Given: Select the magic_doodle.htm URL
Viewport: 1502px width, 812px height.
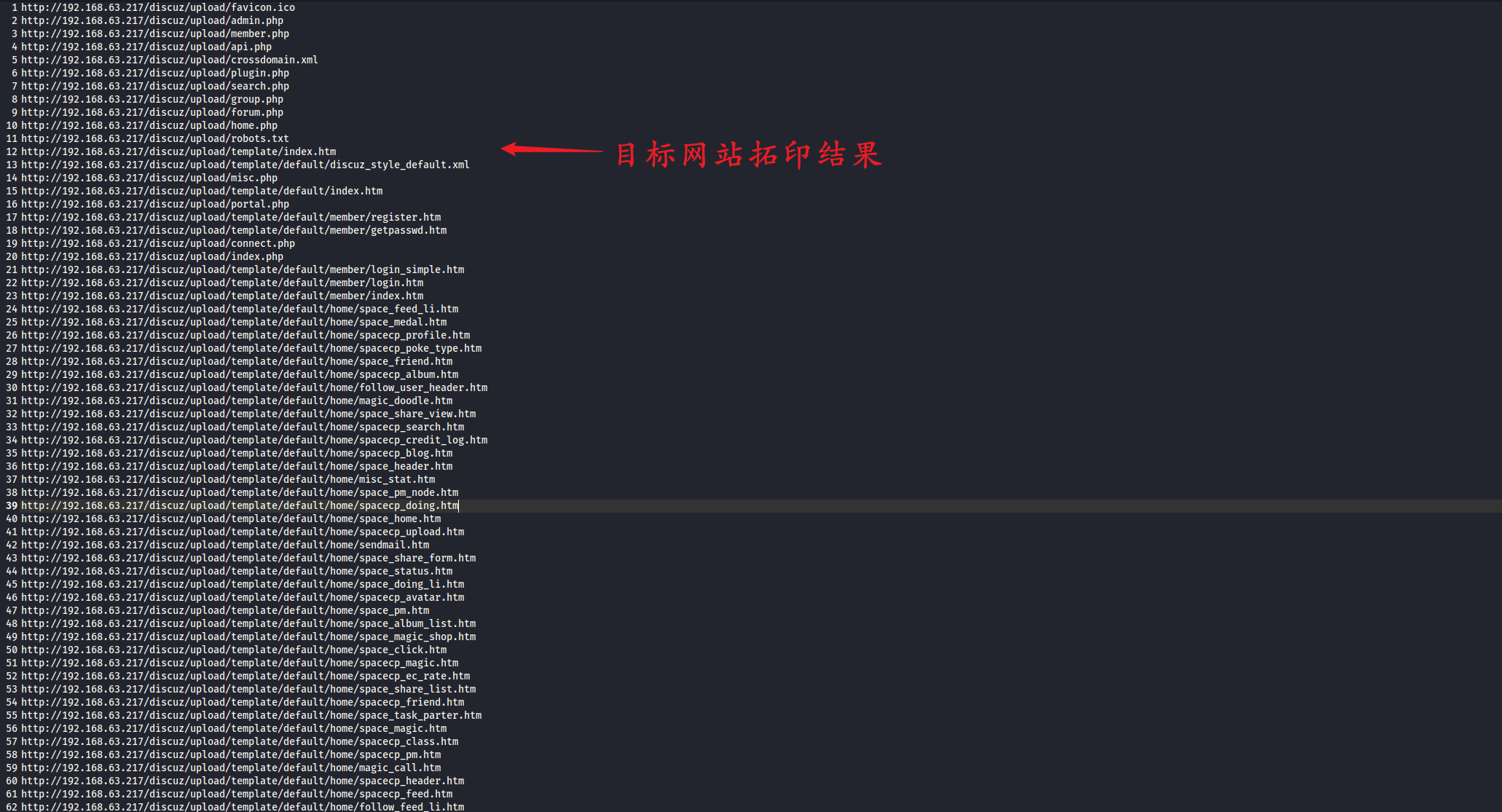Looking at the screenshot, I should coord(237,401).
